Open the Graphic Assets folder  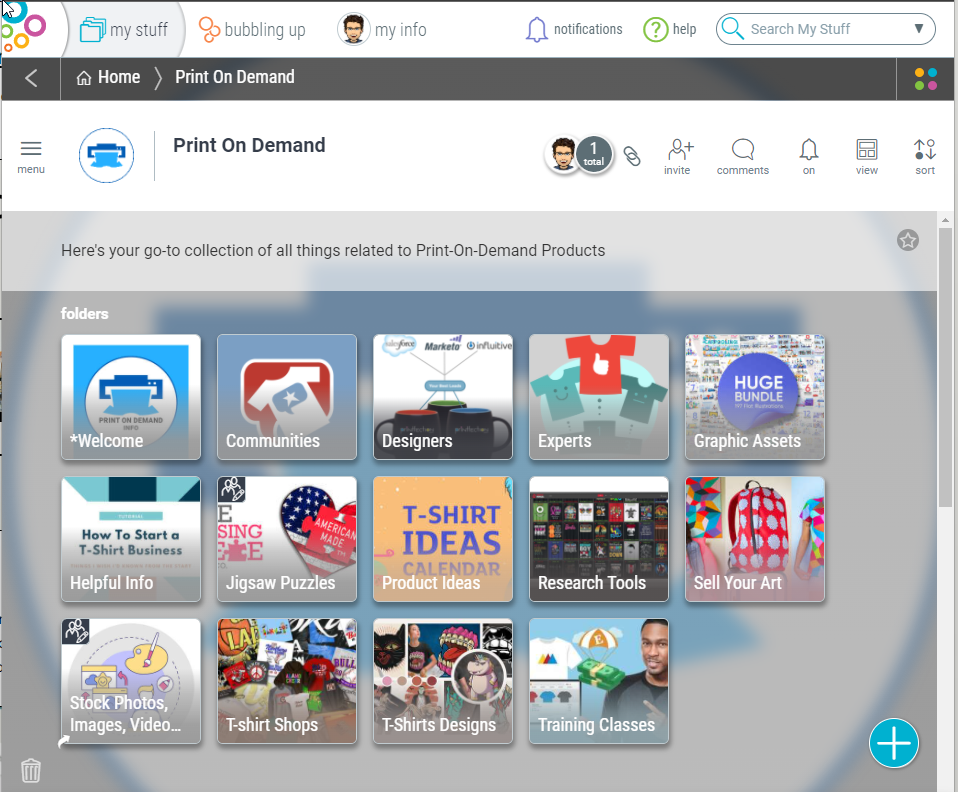point(755,397)
